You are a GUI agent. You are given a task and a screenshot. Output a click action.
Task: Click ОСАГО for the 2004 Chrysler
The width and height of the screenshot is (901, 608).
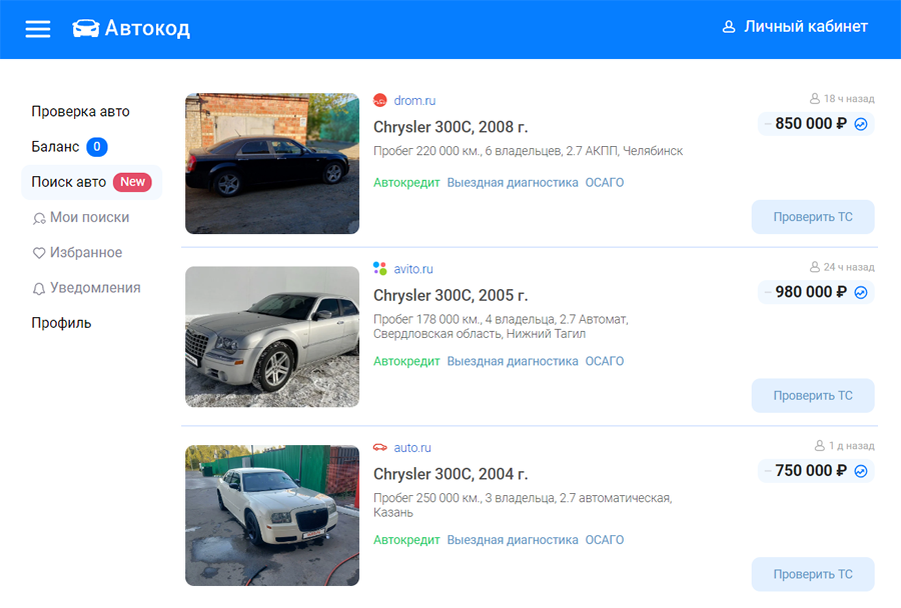(x=604, y=540)
